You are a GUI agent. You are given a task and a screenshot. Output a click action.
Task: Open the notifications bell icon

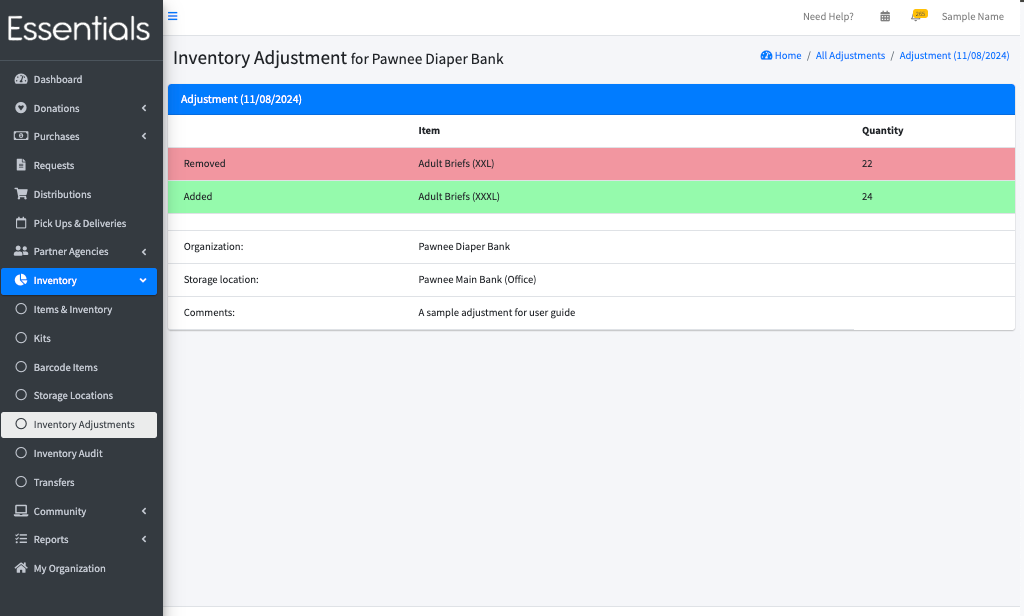coord(917,16)
